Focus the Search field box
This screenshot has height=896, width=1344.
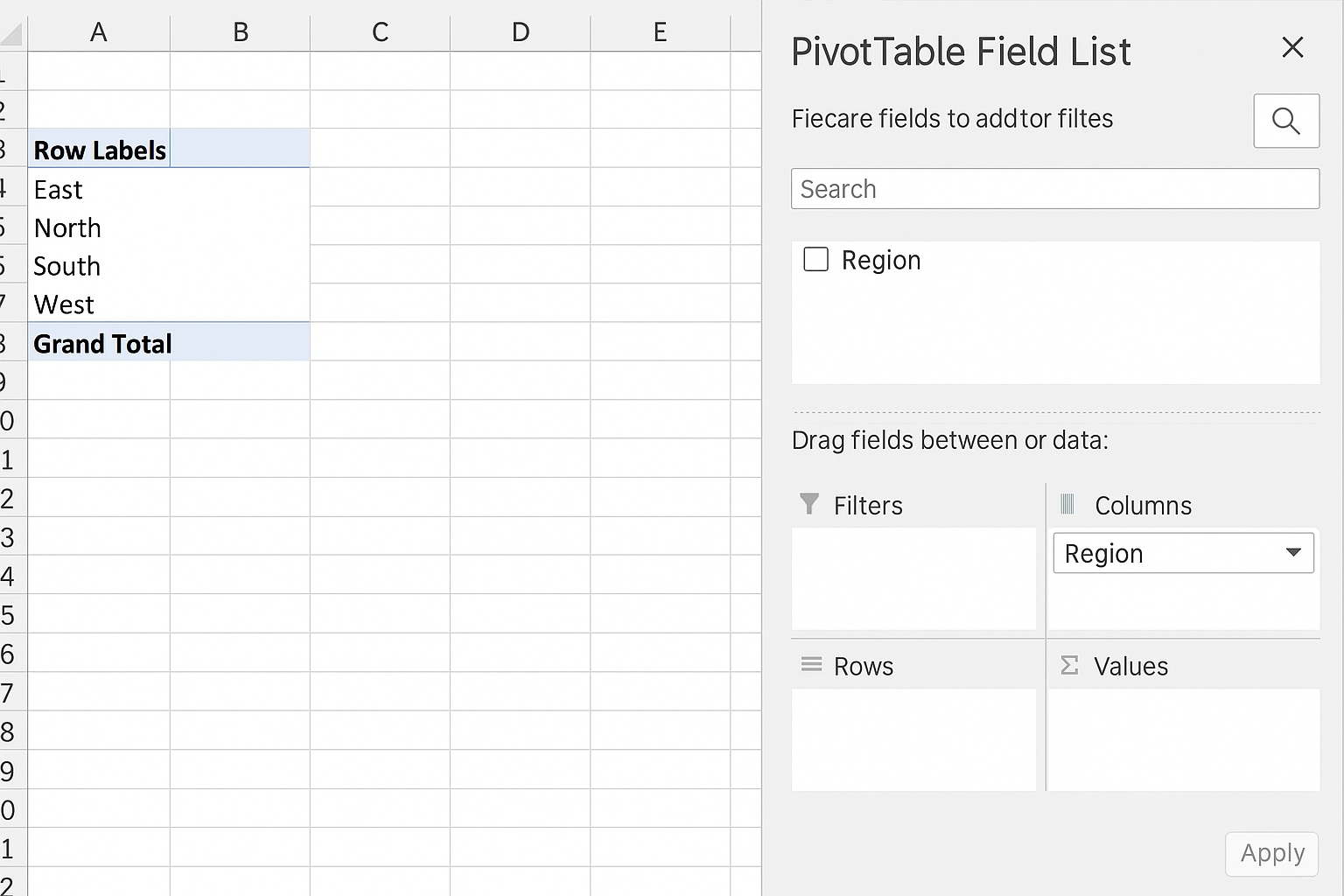1055,189
